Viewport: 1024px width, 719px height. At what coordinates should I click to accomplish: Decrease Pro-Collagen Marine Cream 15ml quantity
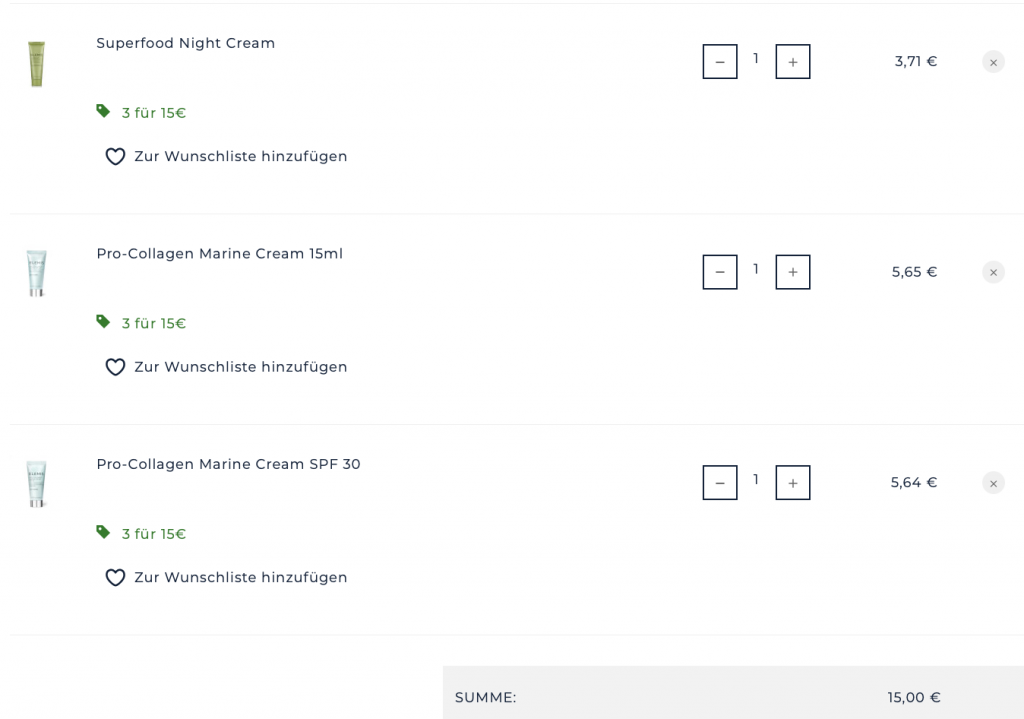[720, 272]
